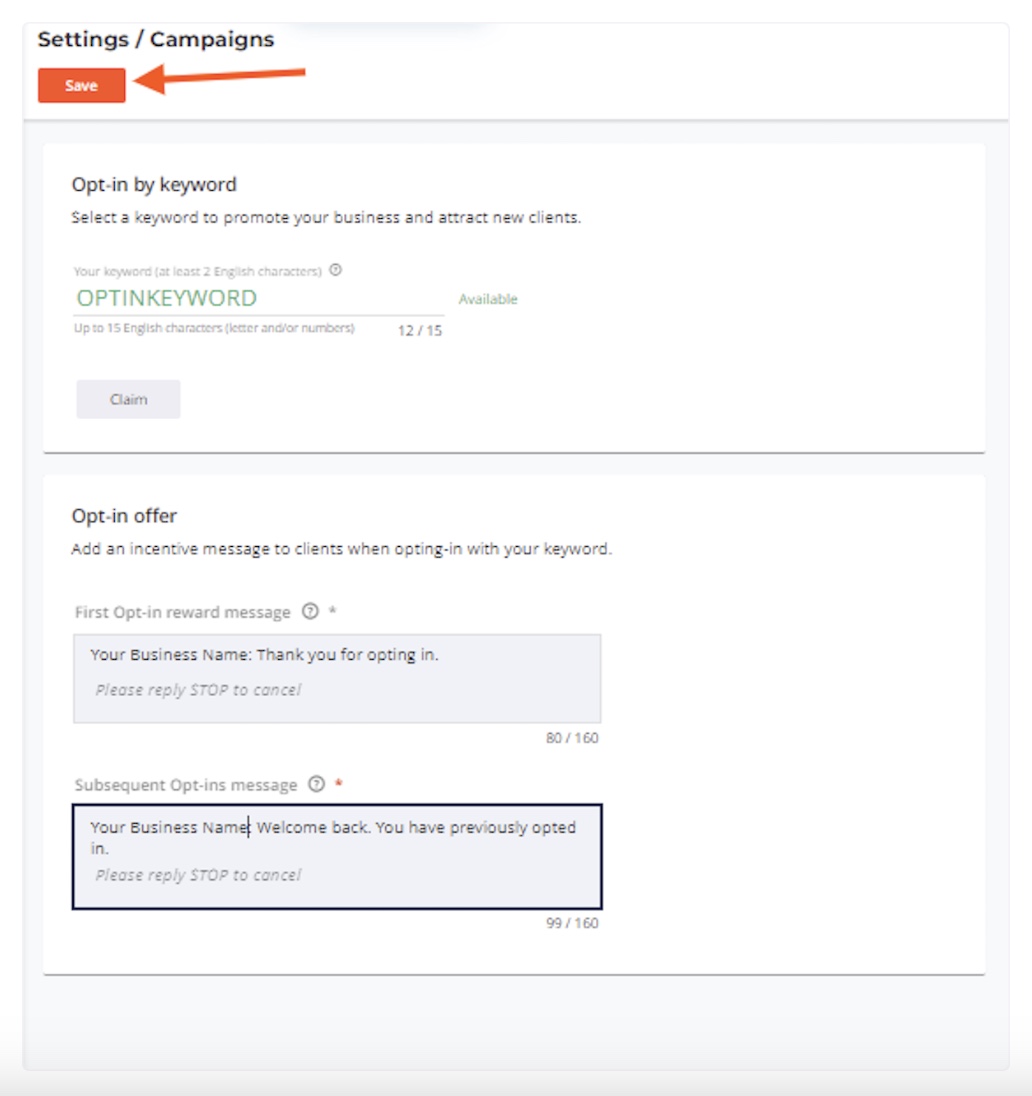Image resolution: width=1032 pixels, height=1096 pixels.
Task: Focus the First Opt-in reward message box
Action: pyautogui.click(x=337, y=679)
